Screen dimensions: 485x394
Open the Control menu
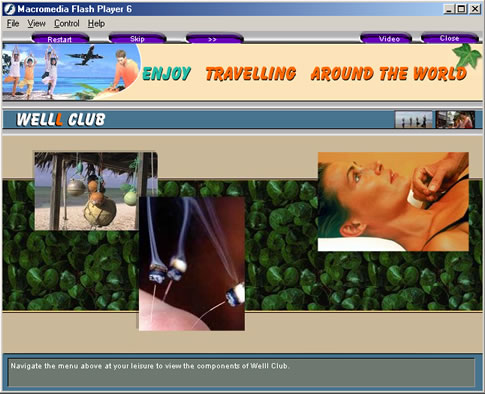[x=67, y=24]
